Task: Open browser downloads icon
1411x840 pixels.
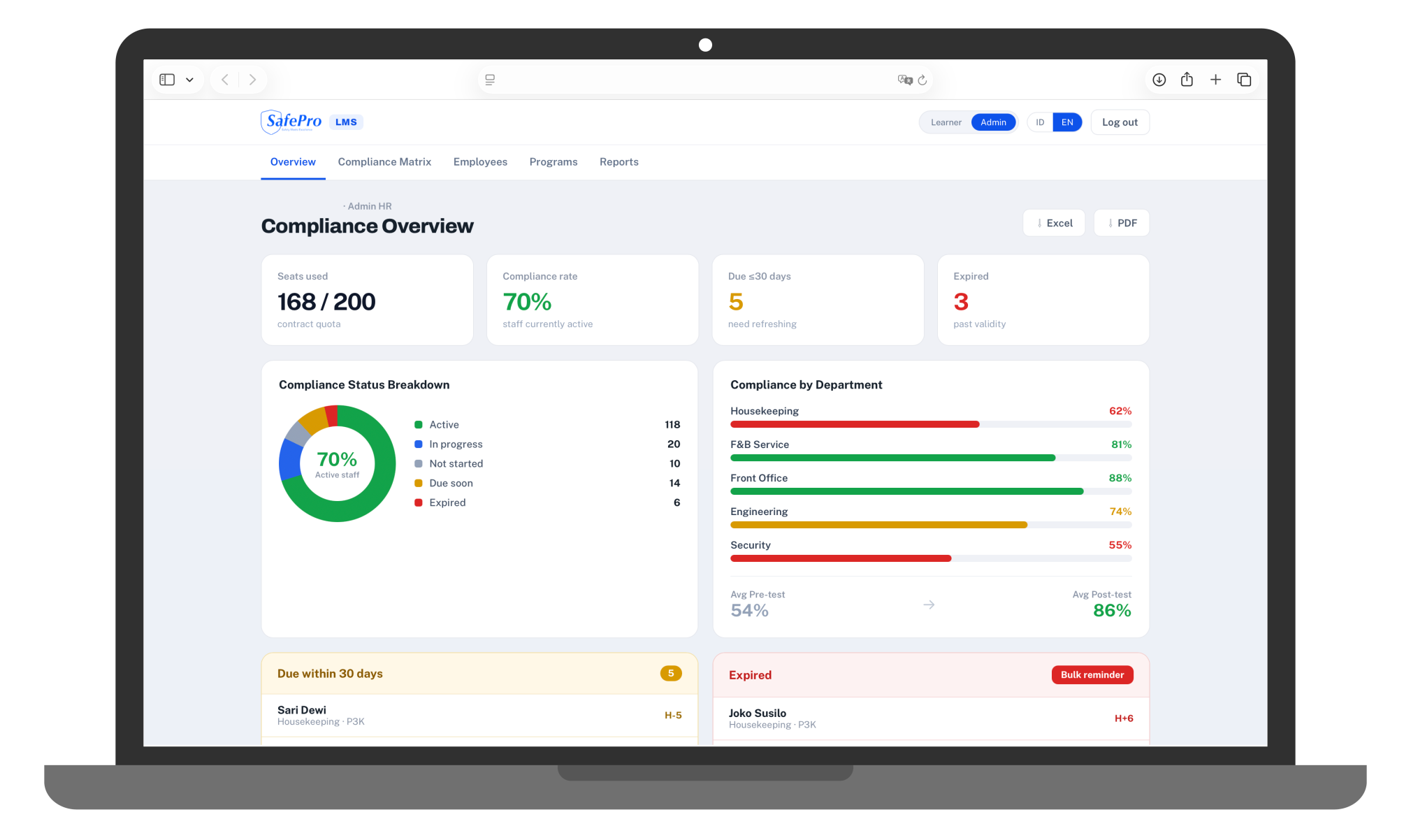Action: click(1159, 80)
